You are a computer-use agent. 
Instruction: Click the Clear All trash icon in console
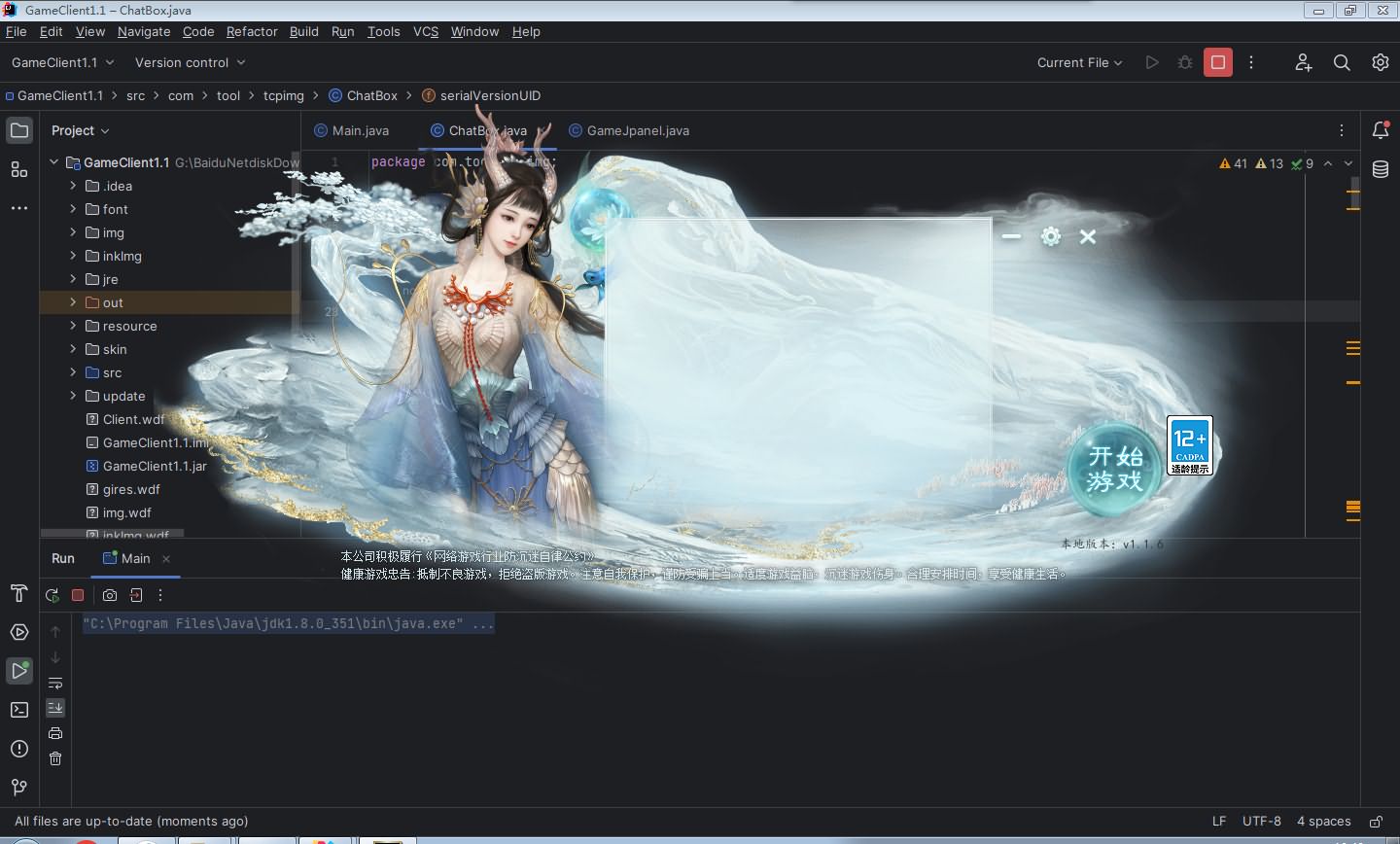click(x=55, y=758)
